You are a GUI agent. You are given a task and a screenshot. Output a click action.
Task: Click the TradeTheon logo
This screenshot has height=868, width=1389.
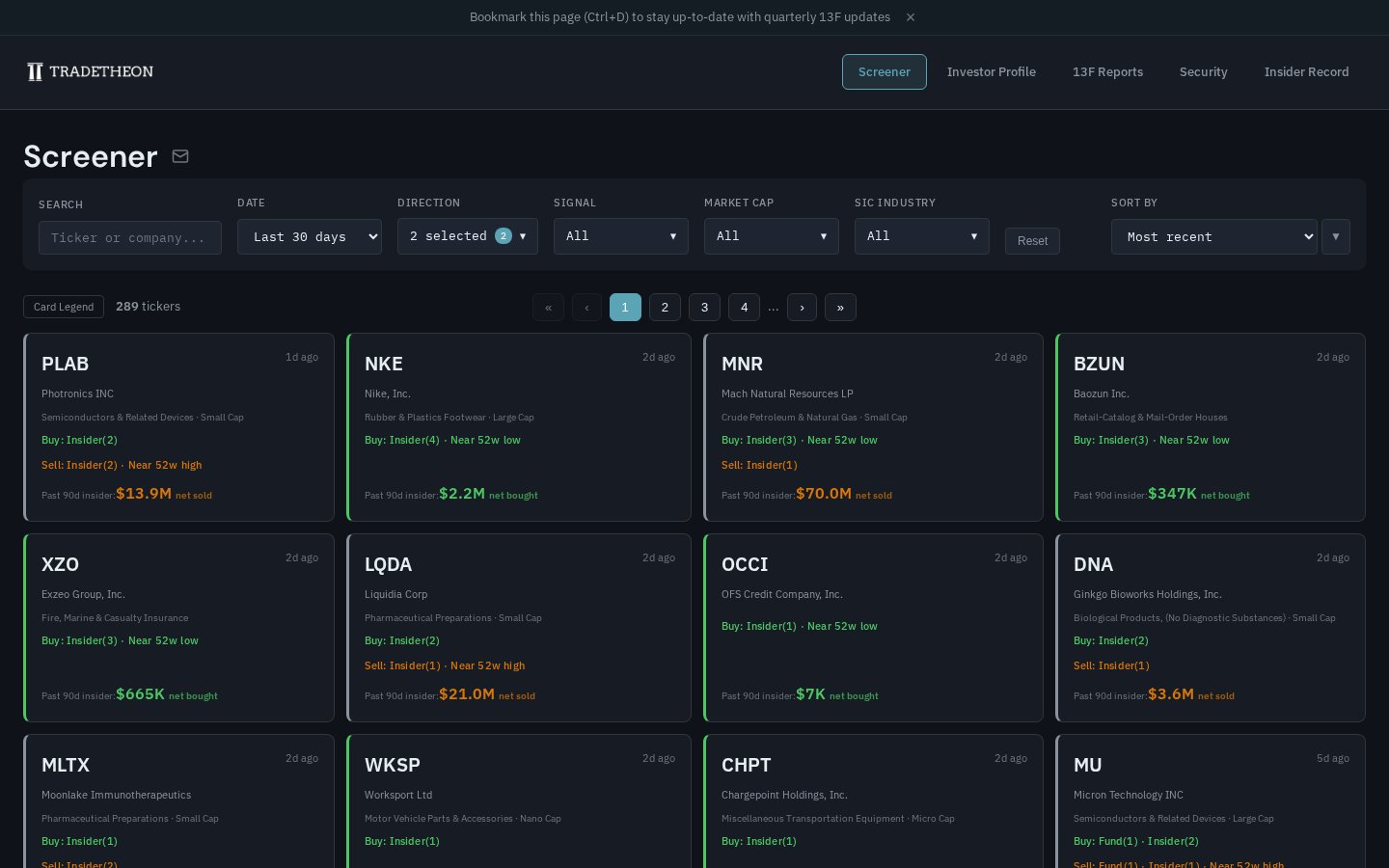coord(91,71)
